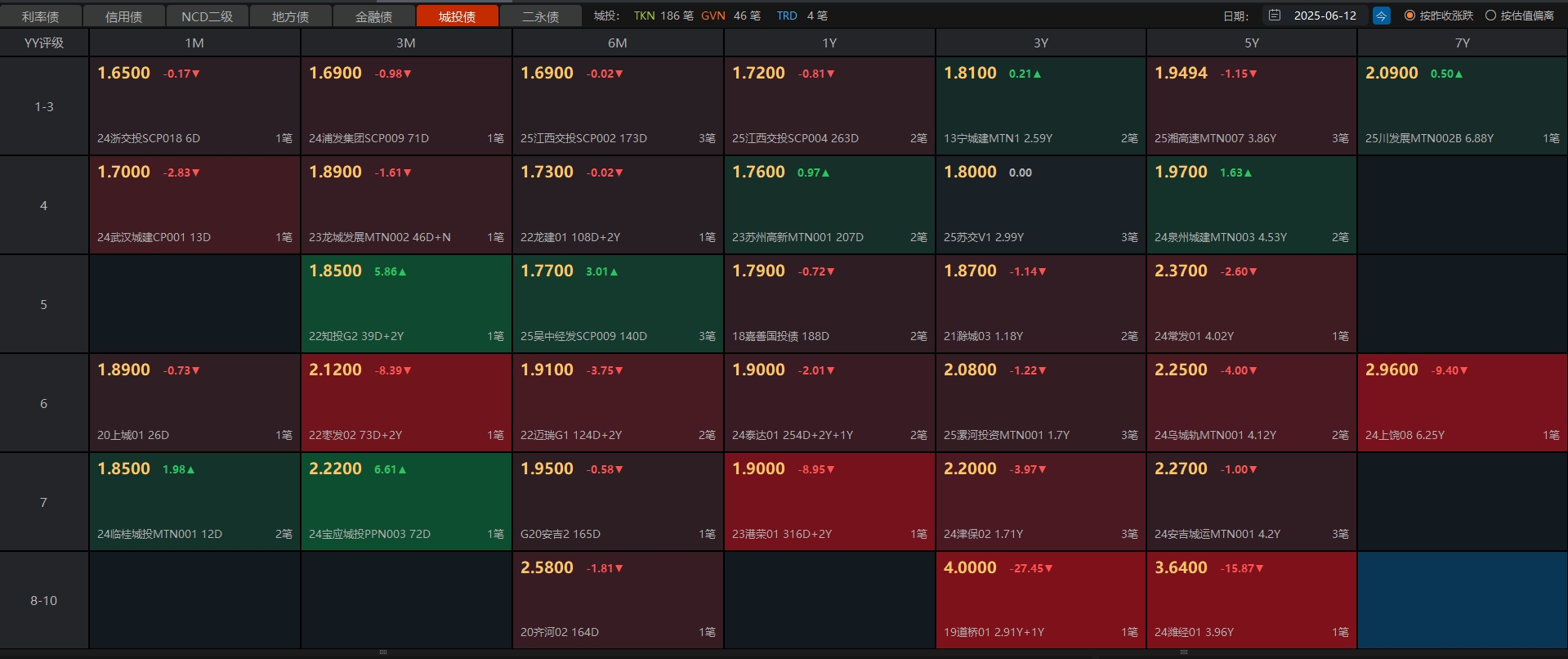This screenshot has width=1568, height=659.
Task: Switch to the 二永债 tab
Action: pyautogui.click(x=541, y=16)
